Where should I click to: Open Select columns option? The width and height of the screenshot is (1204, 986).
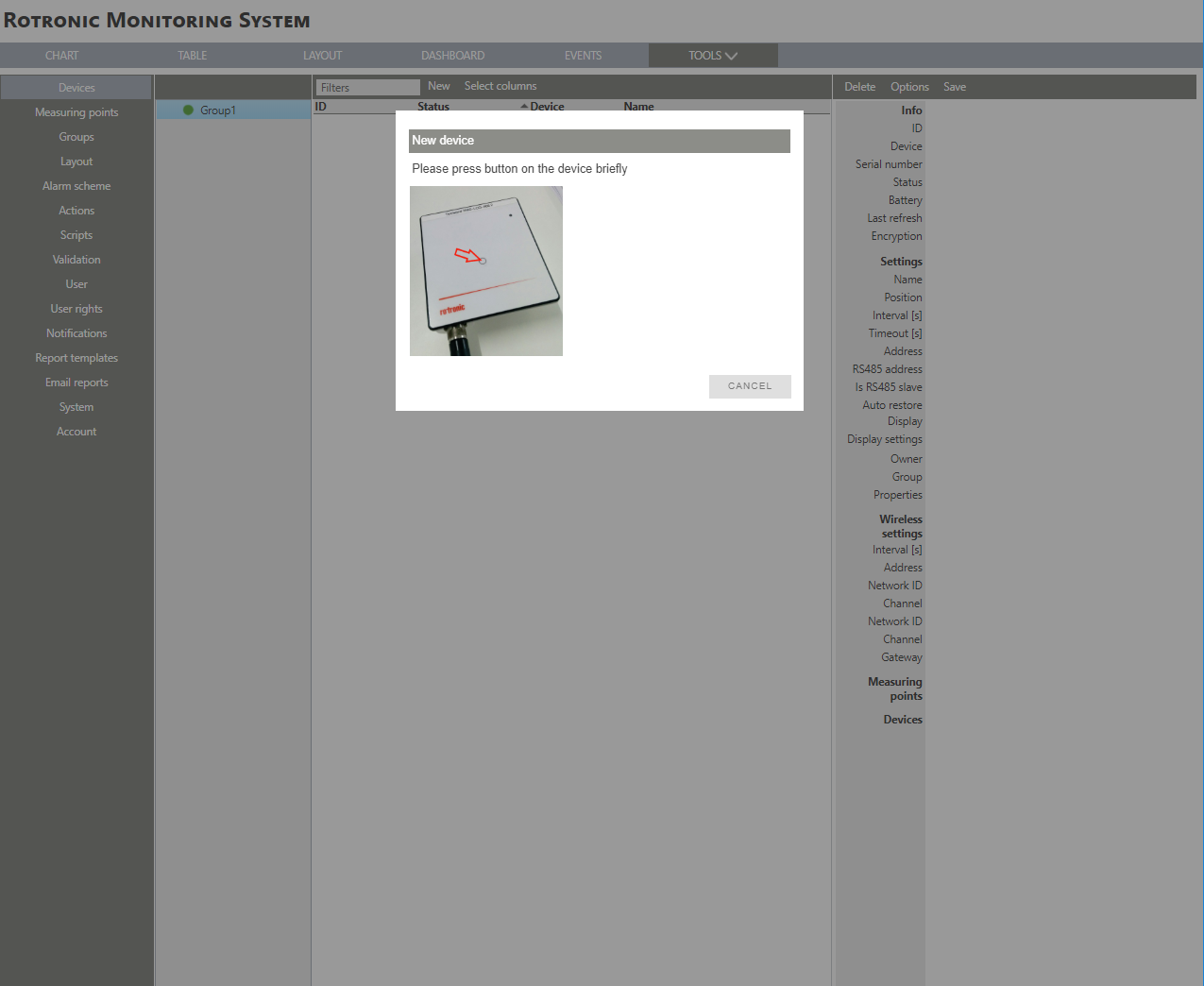pos(500,86)
